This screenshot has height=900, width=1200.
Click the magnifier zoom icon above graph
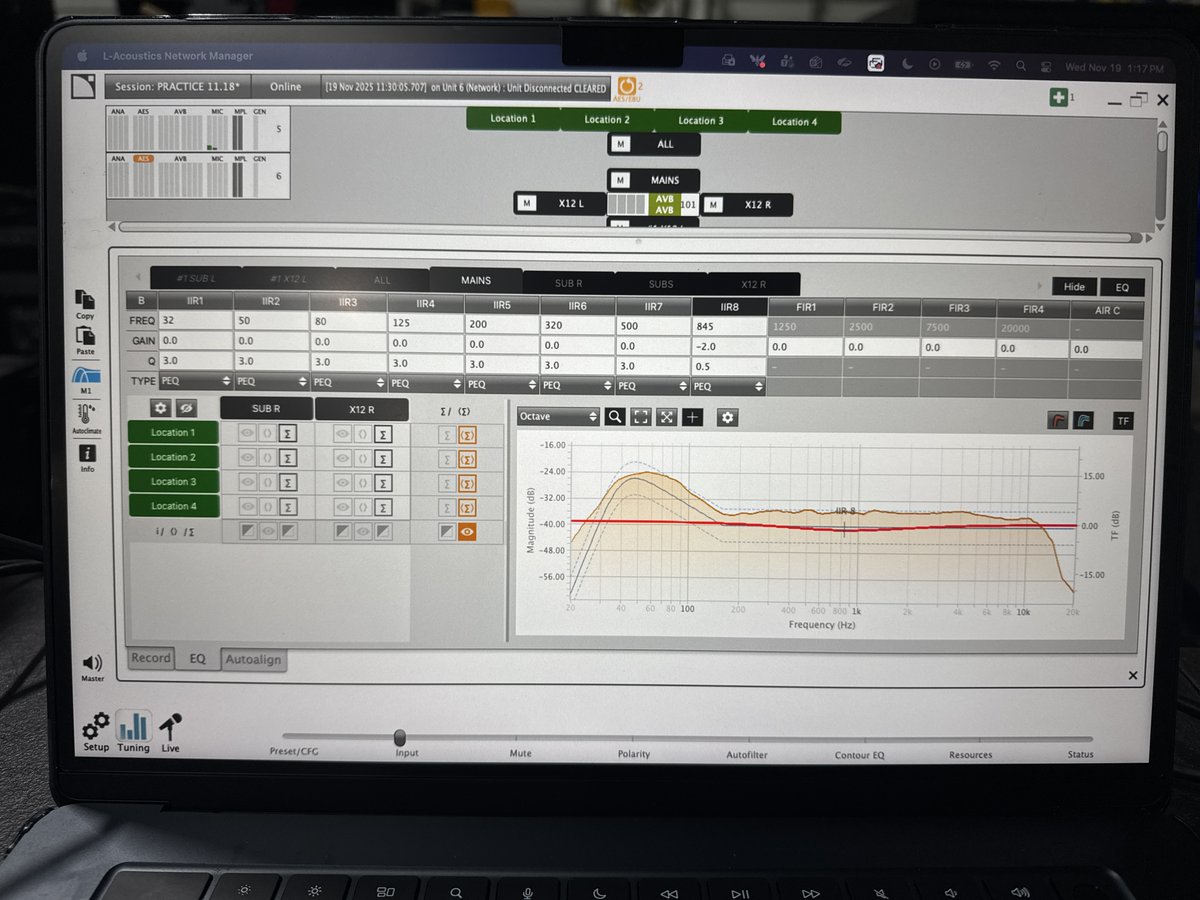click(x=615, y=417)
